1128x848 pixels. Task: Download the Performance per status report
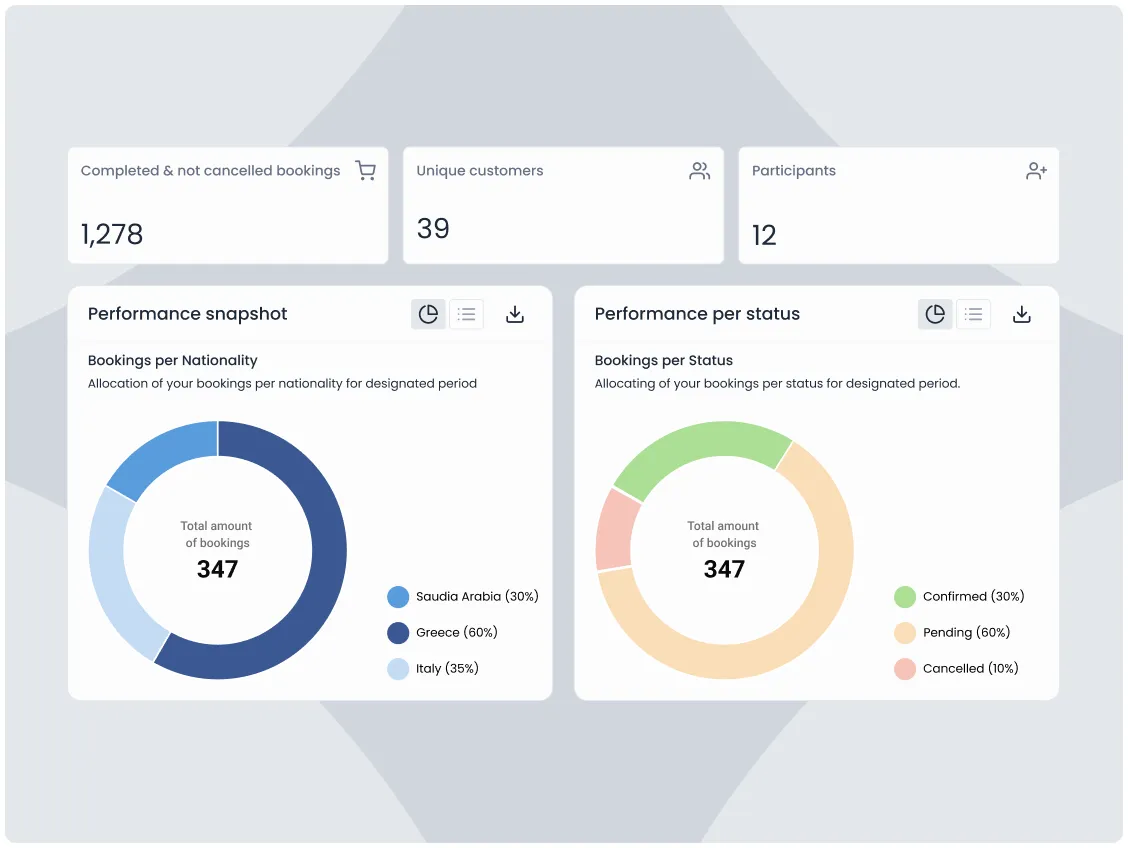pos(1022,314)
